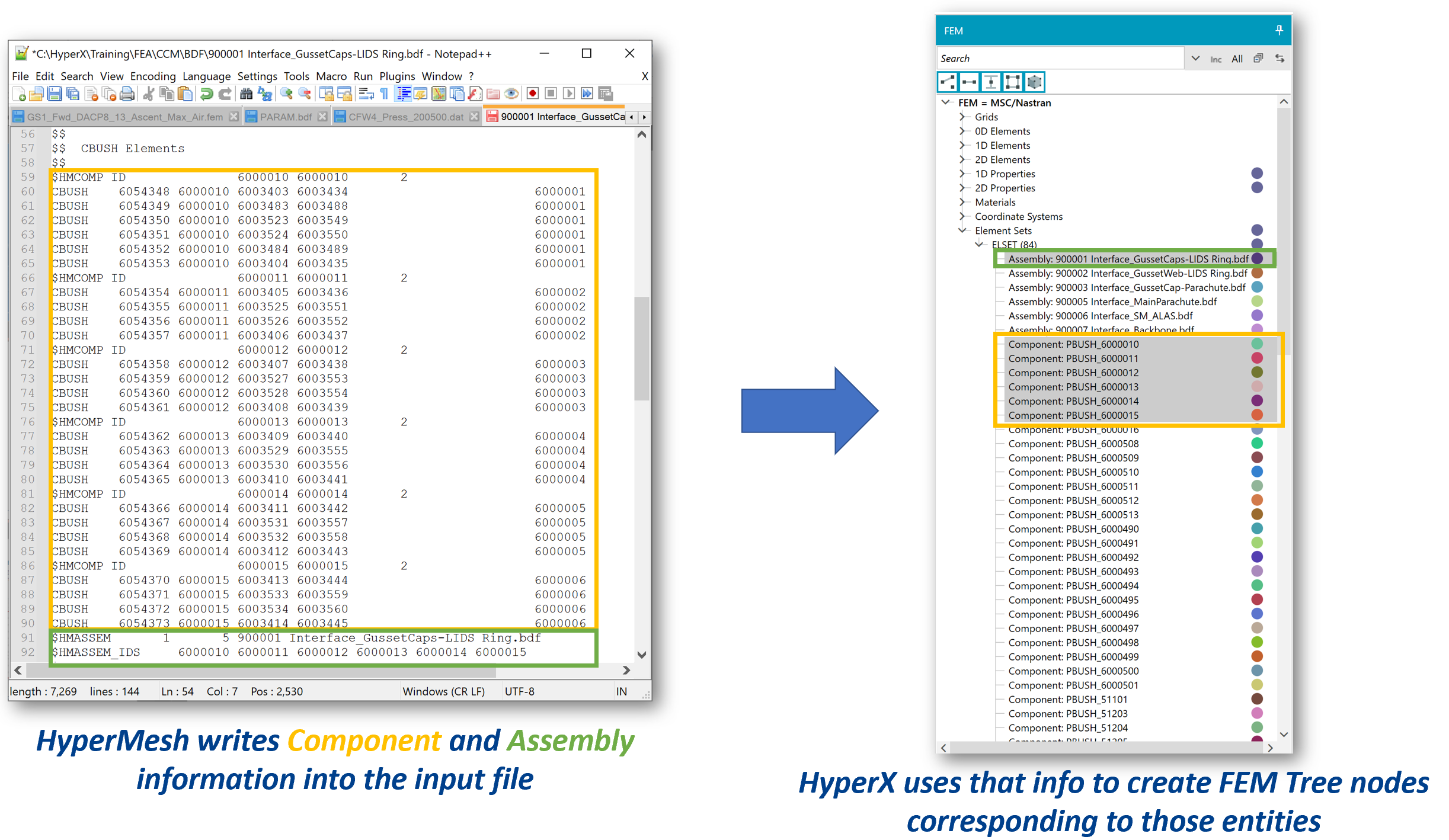Close the GS1_Fwd_DACP8_13_Ascent_Max_Air.fem tab
This screenshot has width=1449, height=840.
coord(233,117)
